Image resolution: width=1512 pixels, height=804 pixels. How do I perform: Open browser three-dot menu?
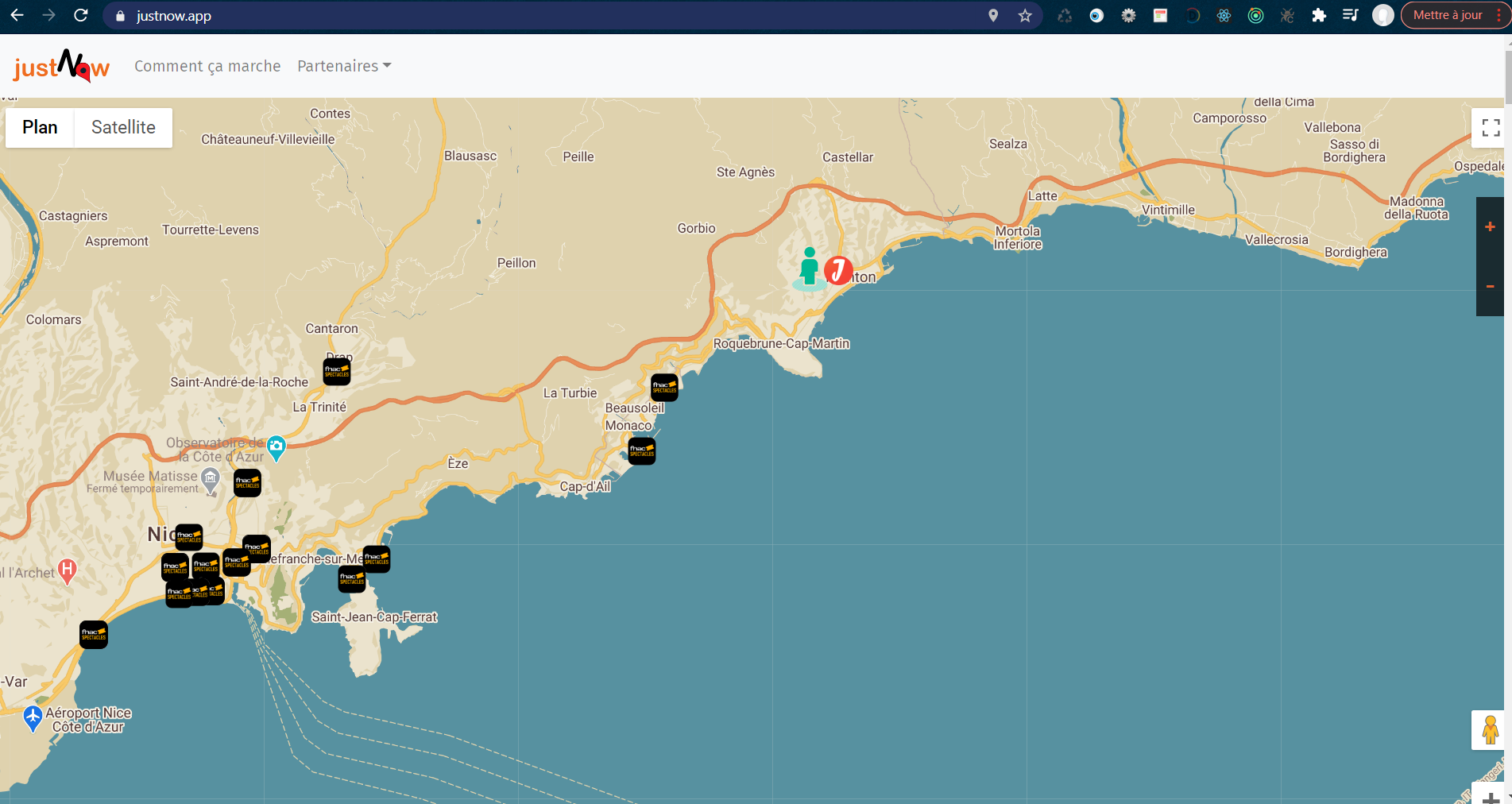(1499, 15)
